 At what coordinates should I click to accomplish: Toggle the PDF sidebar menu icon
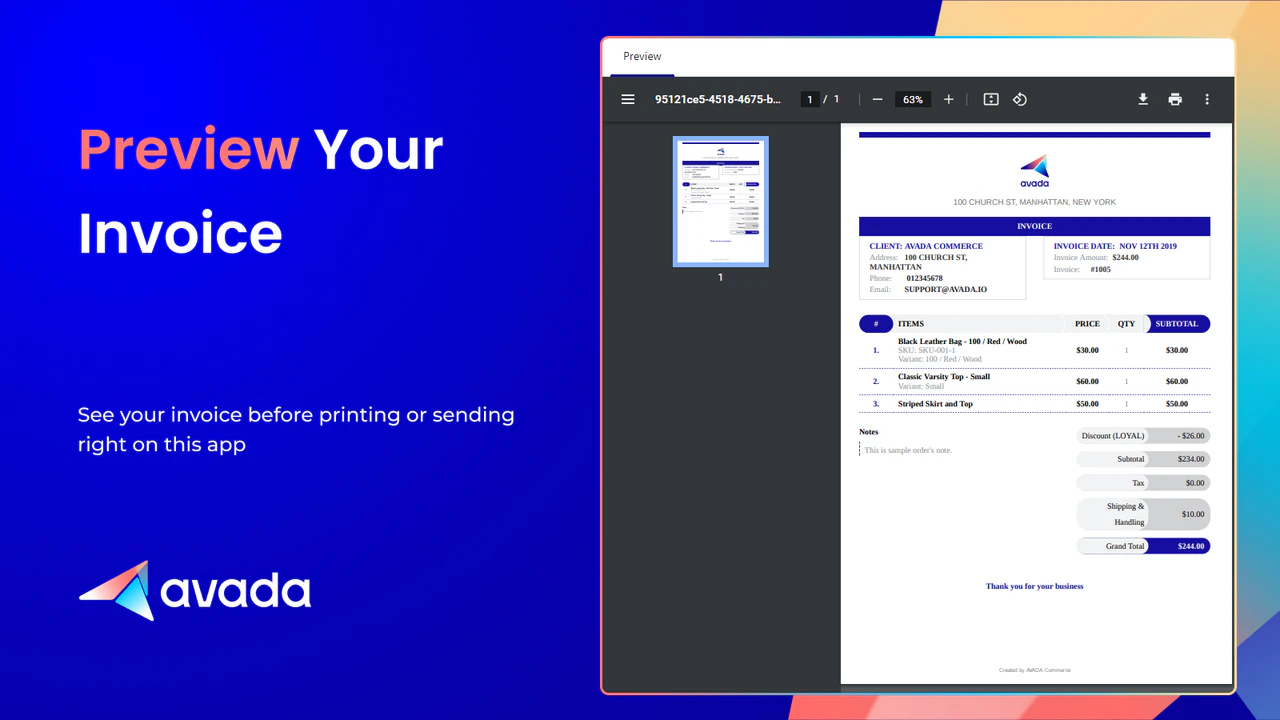pos(628,99)
